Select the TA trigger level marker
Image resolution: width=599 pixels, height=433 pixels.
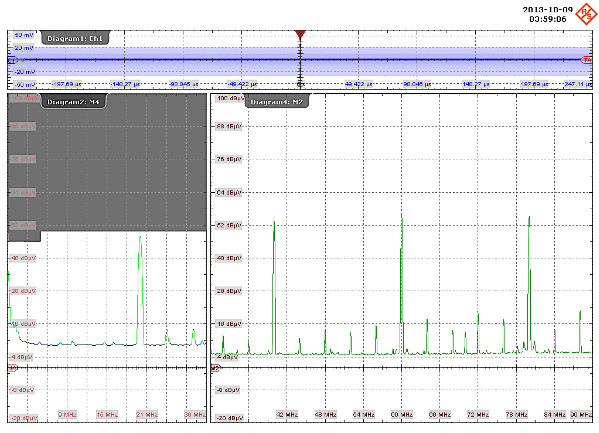coord(587,60)
